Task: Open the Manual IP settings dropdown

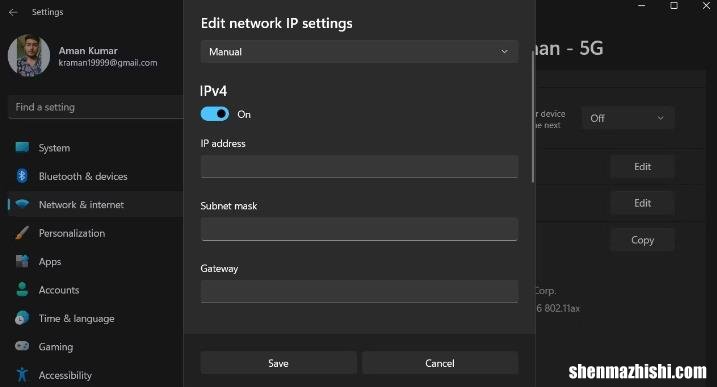Action: [359, 52]
